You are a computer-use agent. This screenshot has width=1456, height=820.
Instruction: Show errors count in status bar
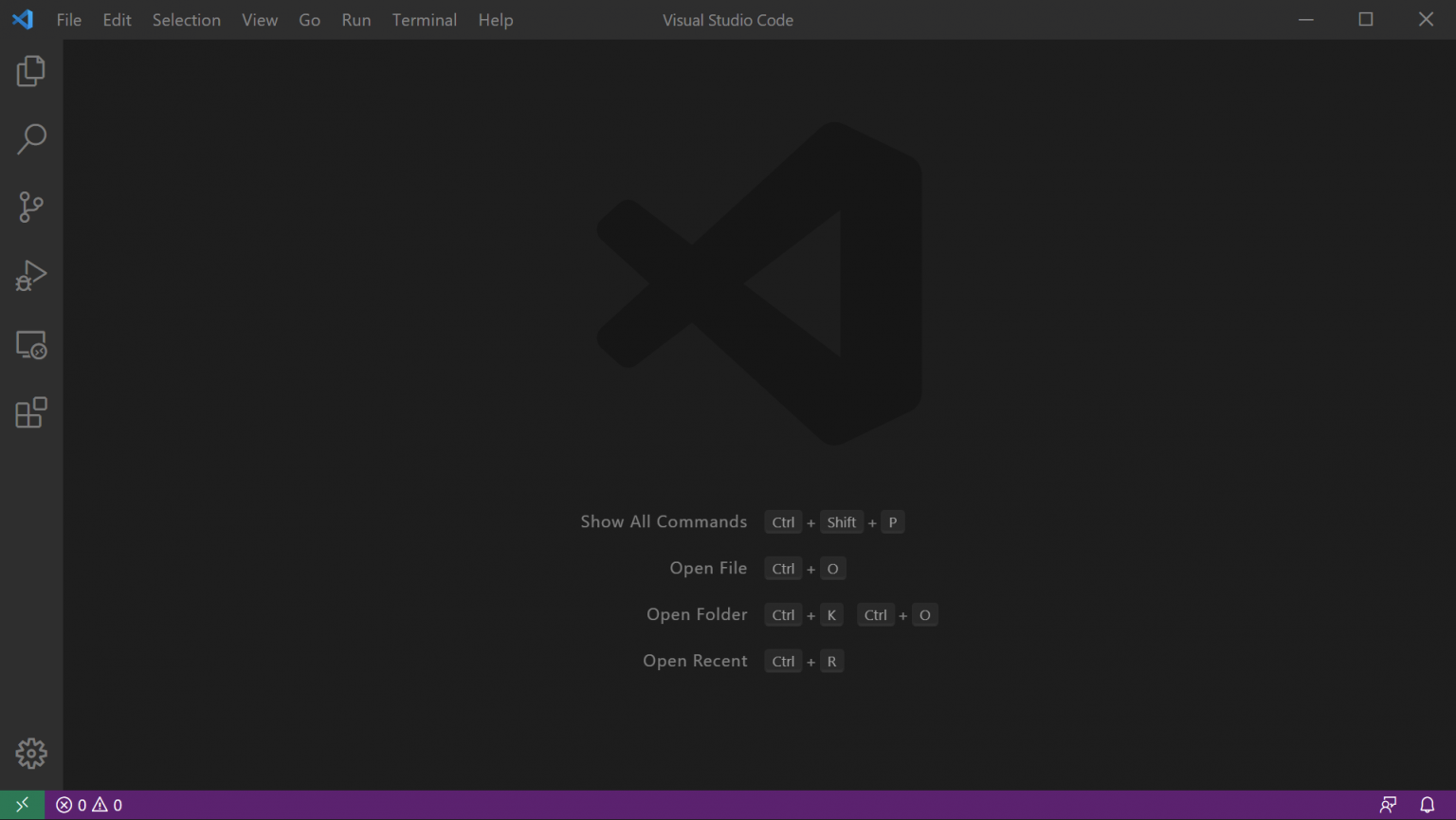[x=71, y=805]
